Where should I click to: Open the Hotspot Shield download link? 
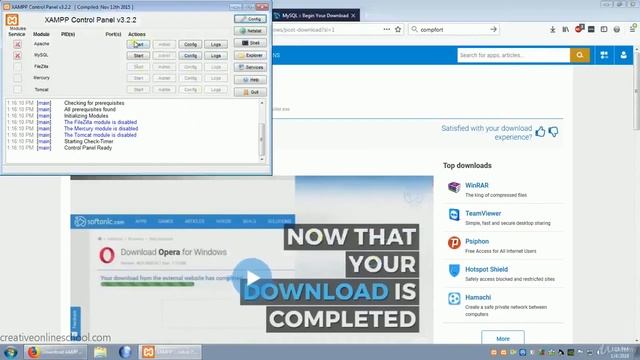coord(487,269)
